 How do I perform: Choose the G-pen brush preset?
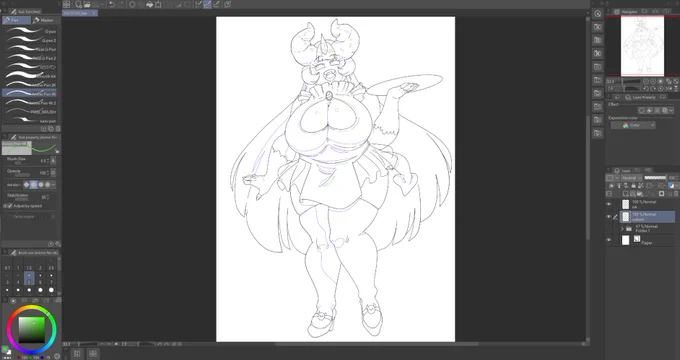(x=30, y=31)
